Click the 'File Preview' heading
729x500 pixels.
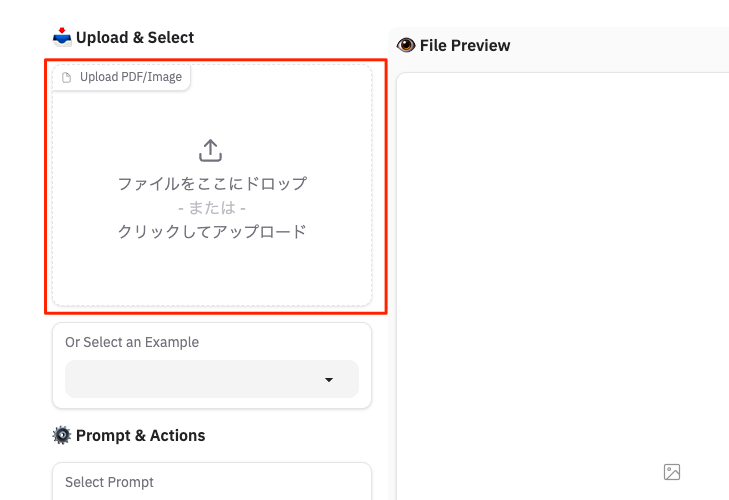point(465,45)
